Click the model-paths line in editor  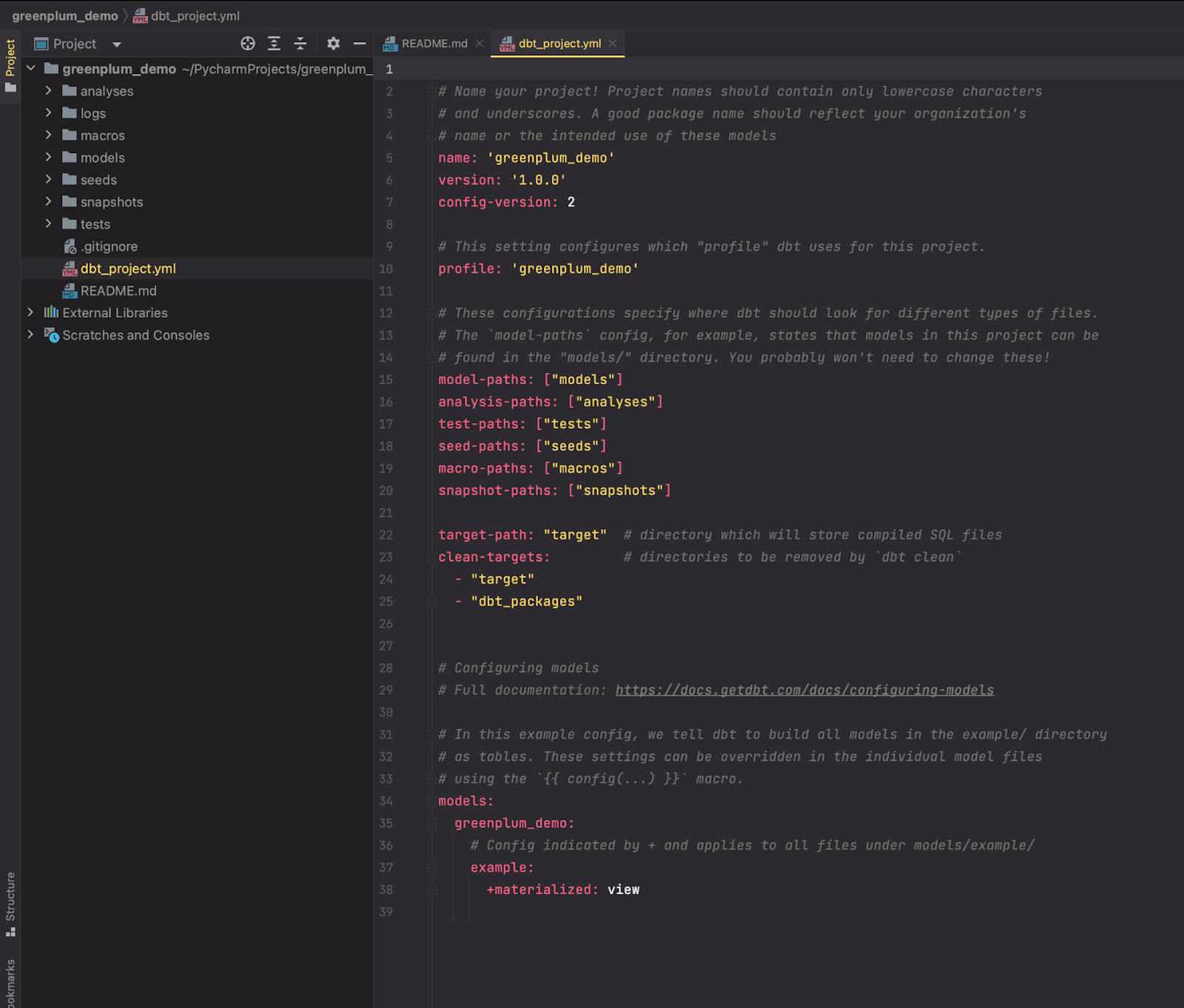pos(531,380)
